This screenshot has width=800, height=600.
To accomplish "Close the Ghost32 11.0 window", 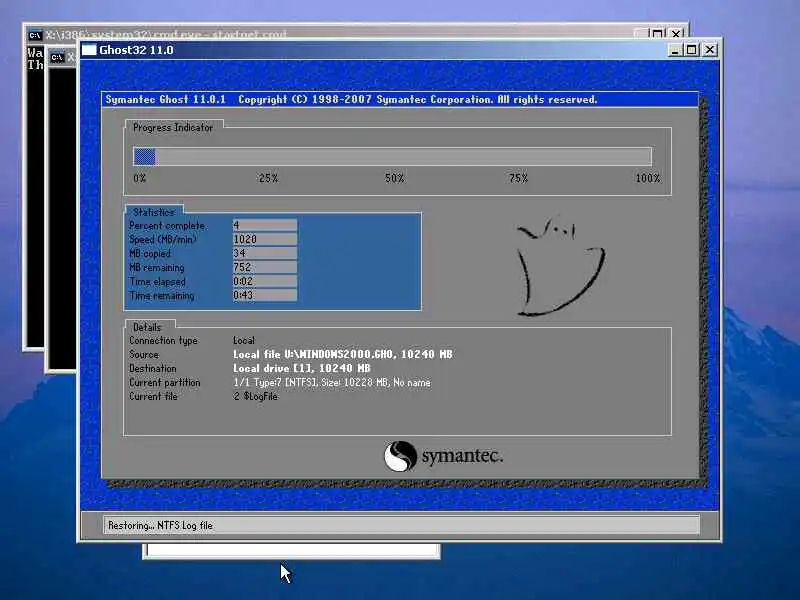I will pos(710,50).
